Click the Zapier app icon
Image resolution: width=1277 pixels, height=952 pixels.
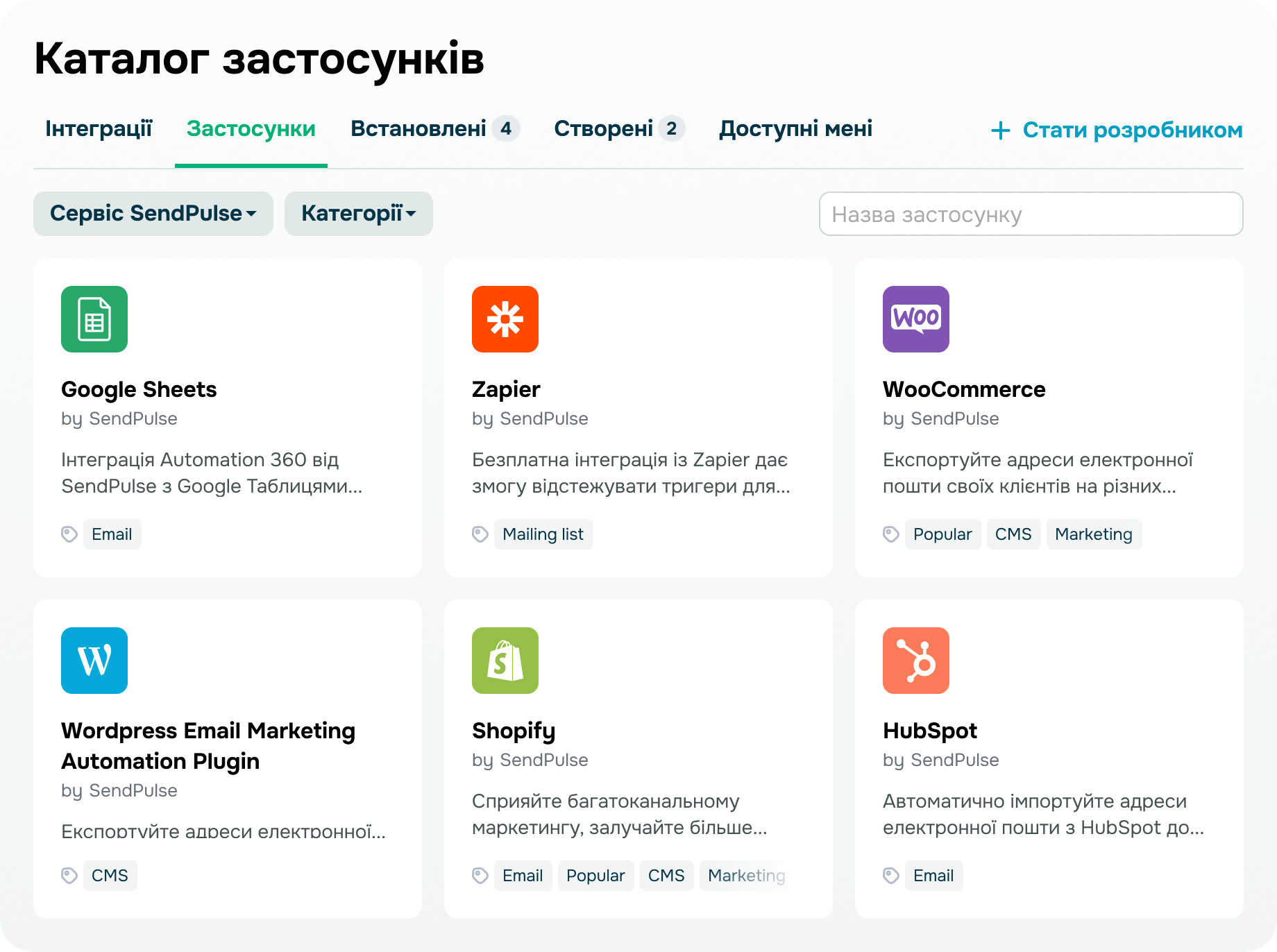pyautogui.click(x=505, y=319)
